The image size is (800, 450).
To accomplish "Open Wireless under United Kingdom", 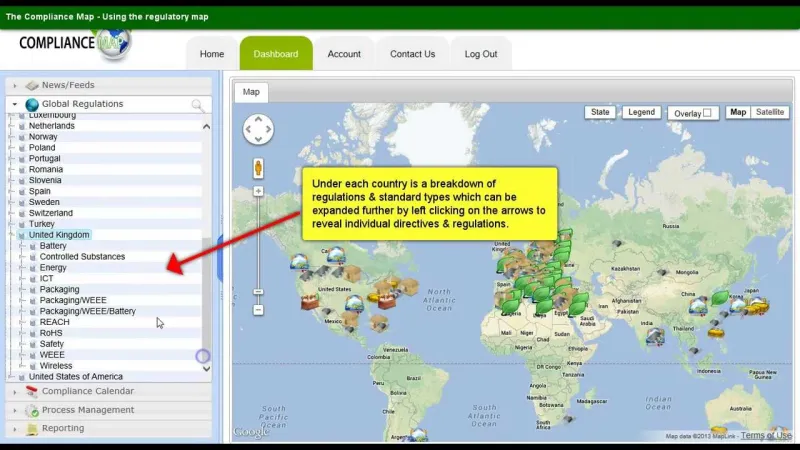I will pos(56,366).
